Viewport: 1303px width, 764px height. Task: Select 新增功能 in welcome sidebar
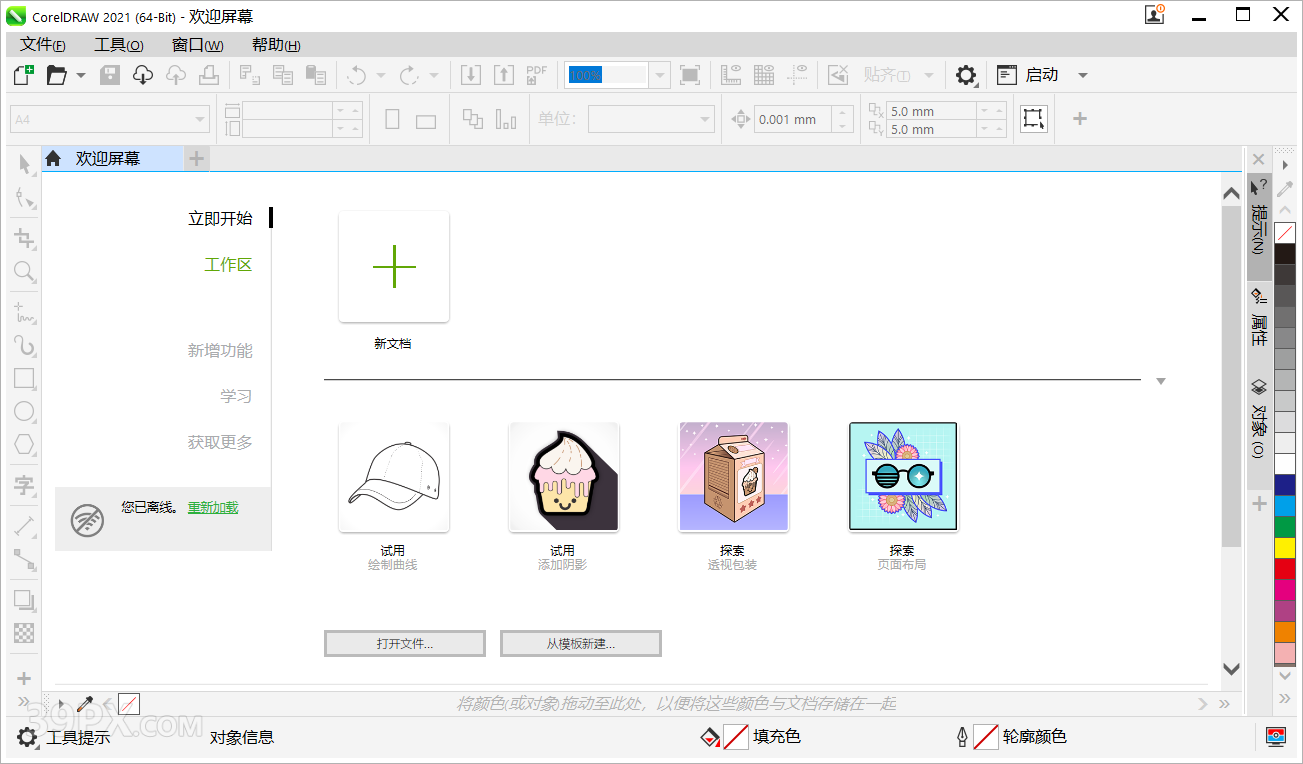click(220, 350)
